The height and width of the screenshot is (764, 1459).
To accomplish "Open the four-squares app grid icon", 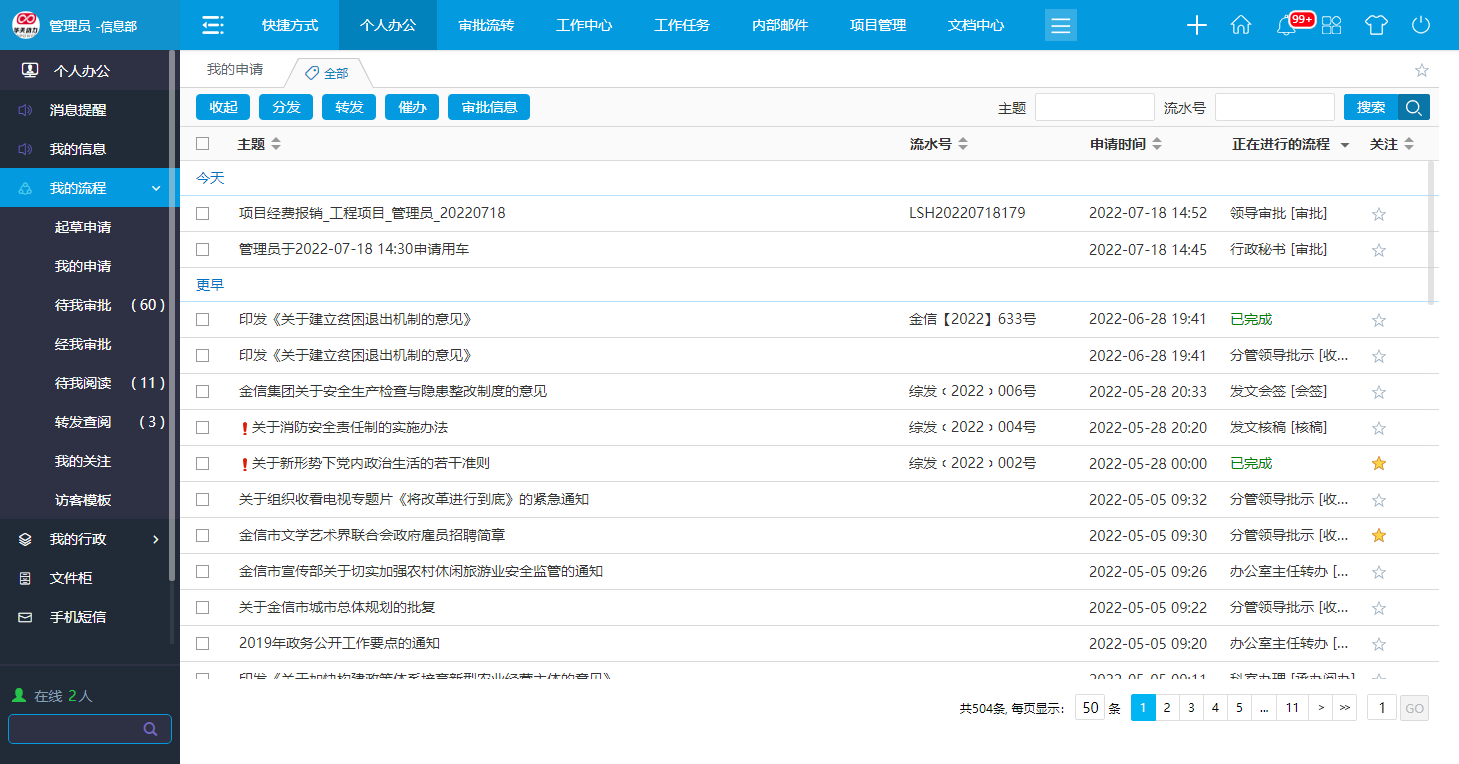I will coord(1331,26).
